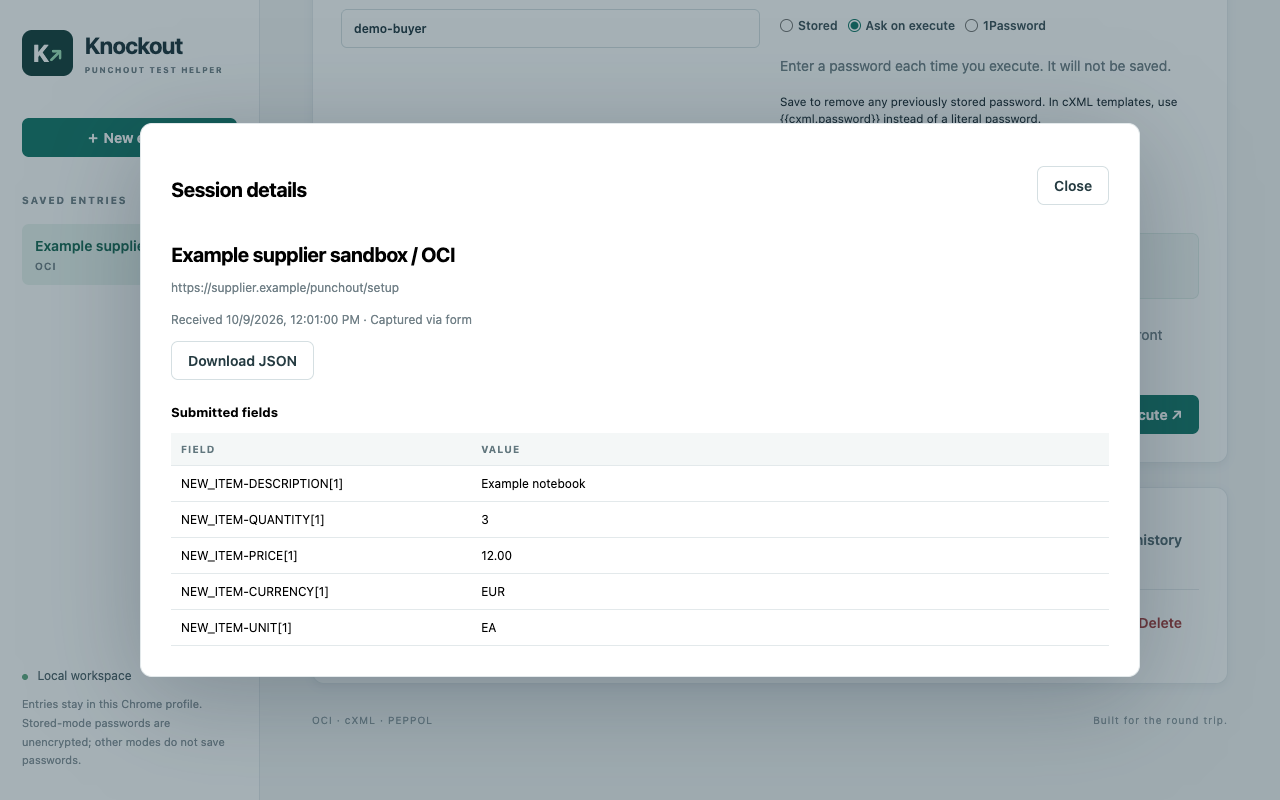1280x800 pixels.
Task: Click the EA unit value
Action: click(x=489, y=628)
